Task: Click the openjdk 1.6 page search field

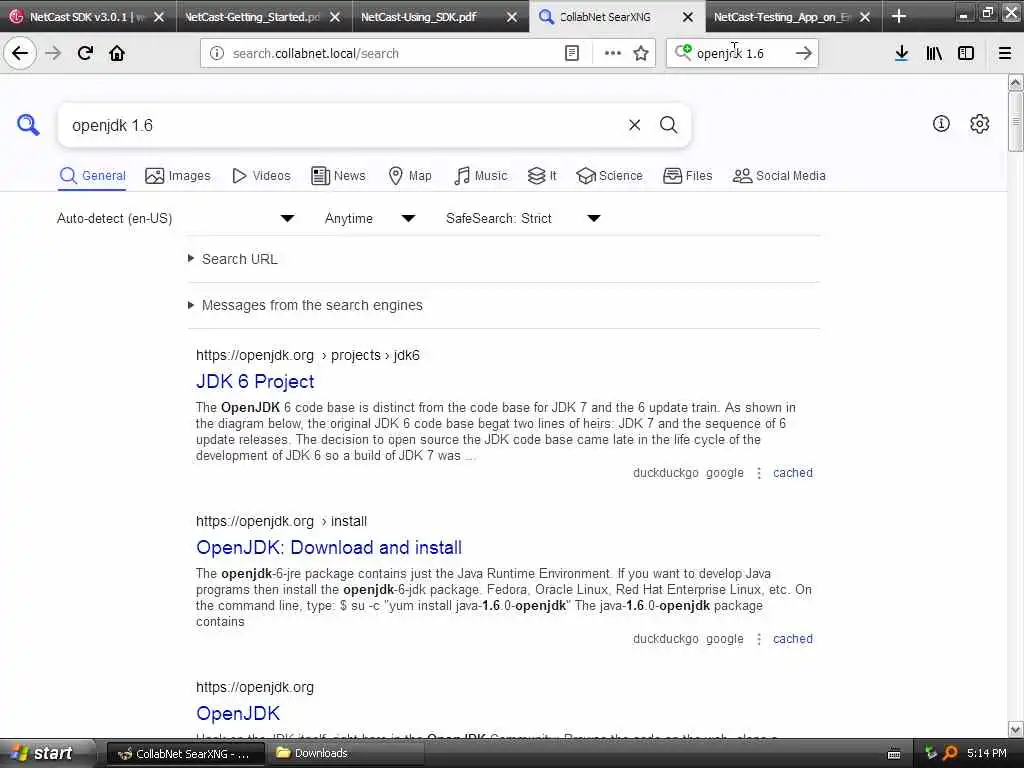Action: 340,125
